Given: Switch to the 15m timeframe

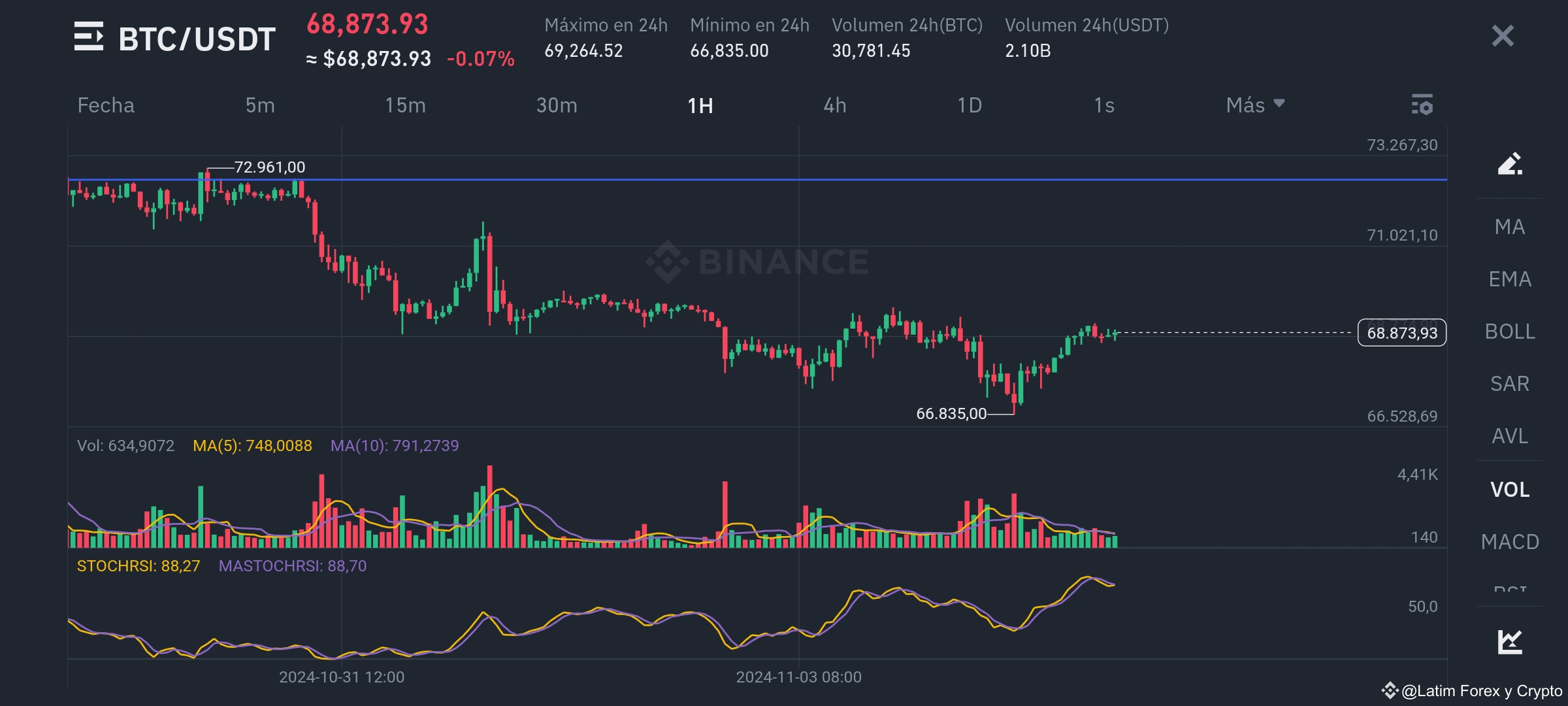Looking at the screenshot, I should (x=405, y=105).
